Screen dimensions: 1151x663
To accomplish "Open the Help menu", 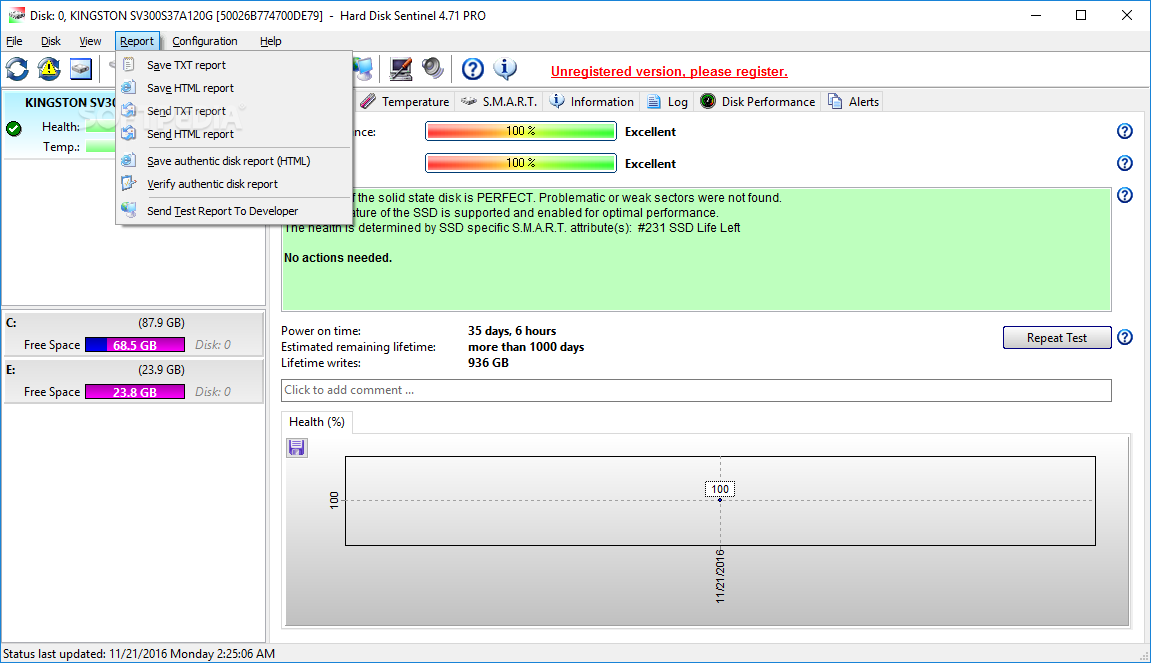I will coord(270,41).
